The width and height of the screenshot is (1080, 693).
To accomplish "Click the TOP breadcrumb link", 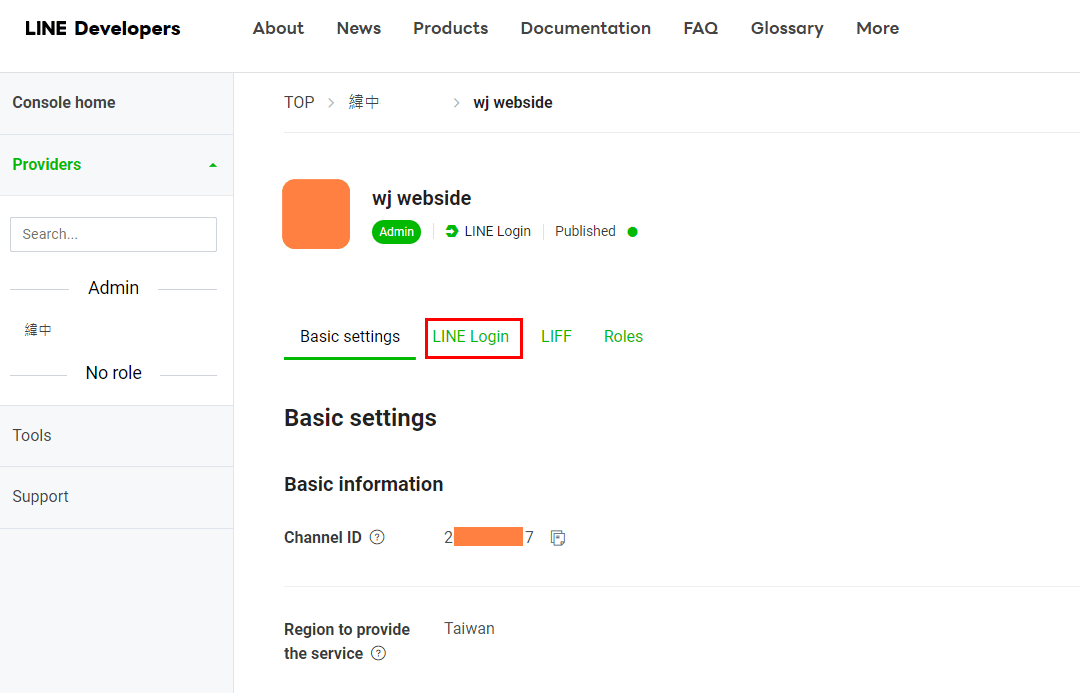I will (x=299, y=102).
